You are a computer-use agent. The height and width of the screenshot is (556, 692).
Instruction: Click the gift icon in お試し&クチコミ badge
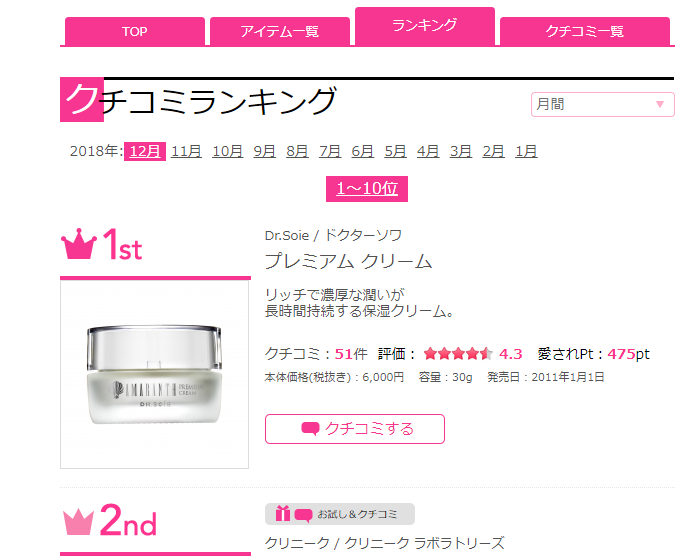[282, 514]
